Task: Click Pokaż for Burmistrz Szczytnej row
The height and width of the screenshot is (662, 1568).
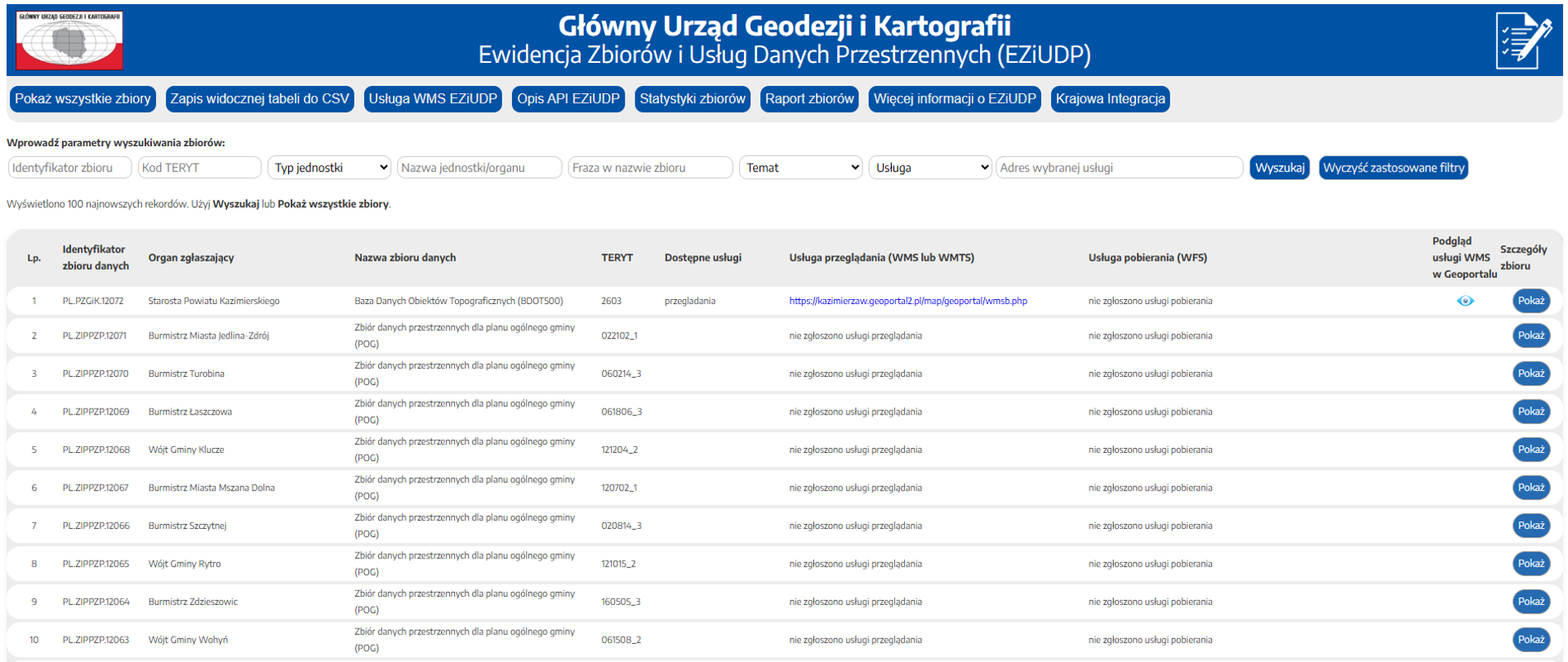Action: click(1531, 526)
